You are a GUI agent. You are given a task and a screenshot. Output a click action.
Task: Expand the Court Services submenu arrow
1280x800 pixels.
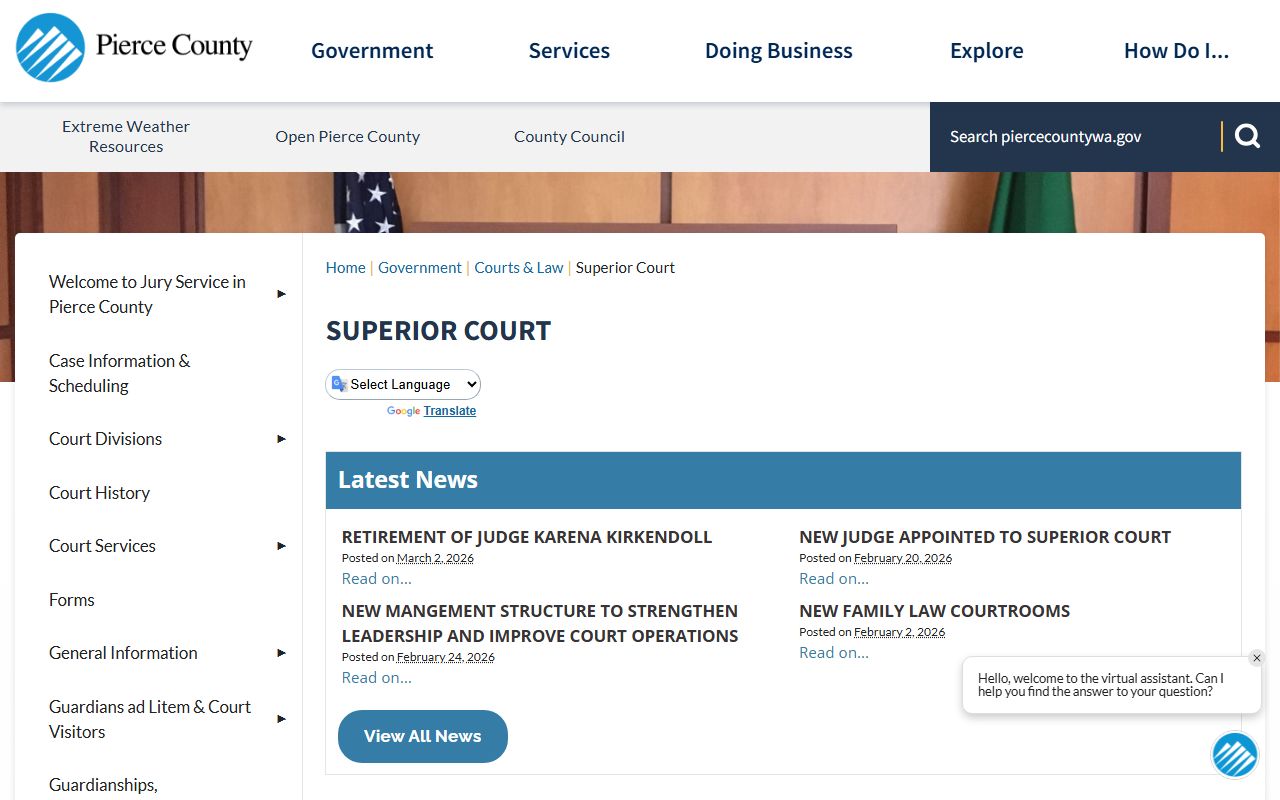point(281,546)
